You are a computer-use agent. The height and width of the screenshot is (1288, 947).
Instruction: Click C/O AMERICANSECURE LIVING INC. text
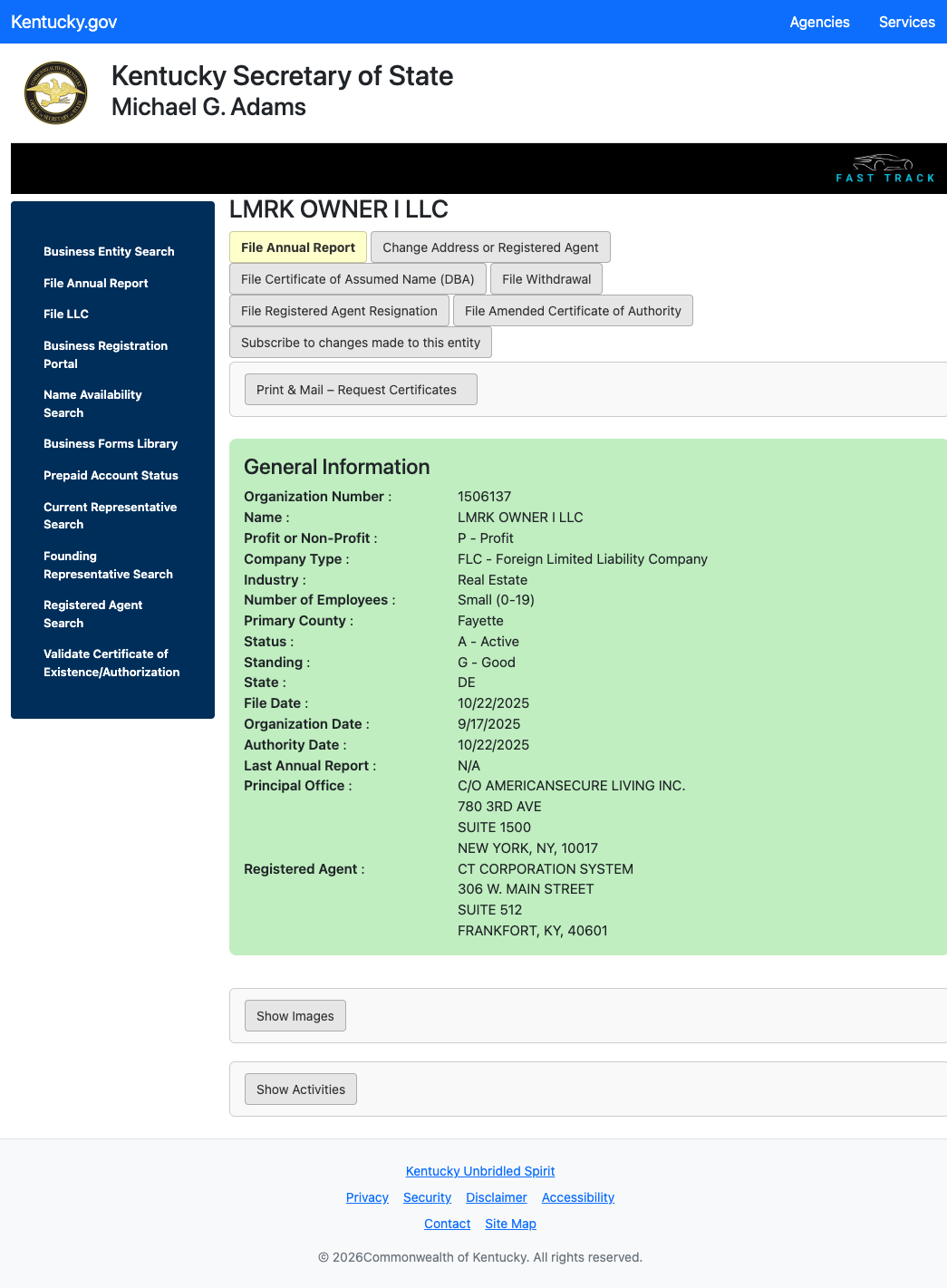[x=572, y=786]
